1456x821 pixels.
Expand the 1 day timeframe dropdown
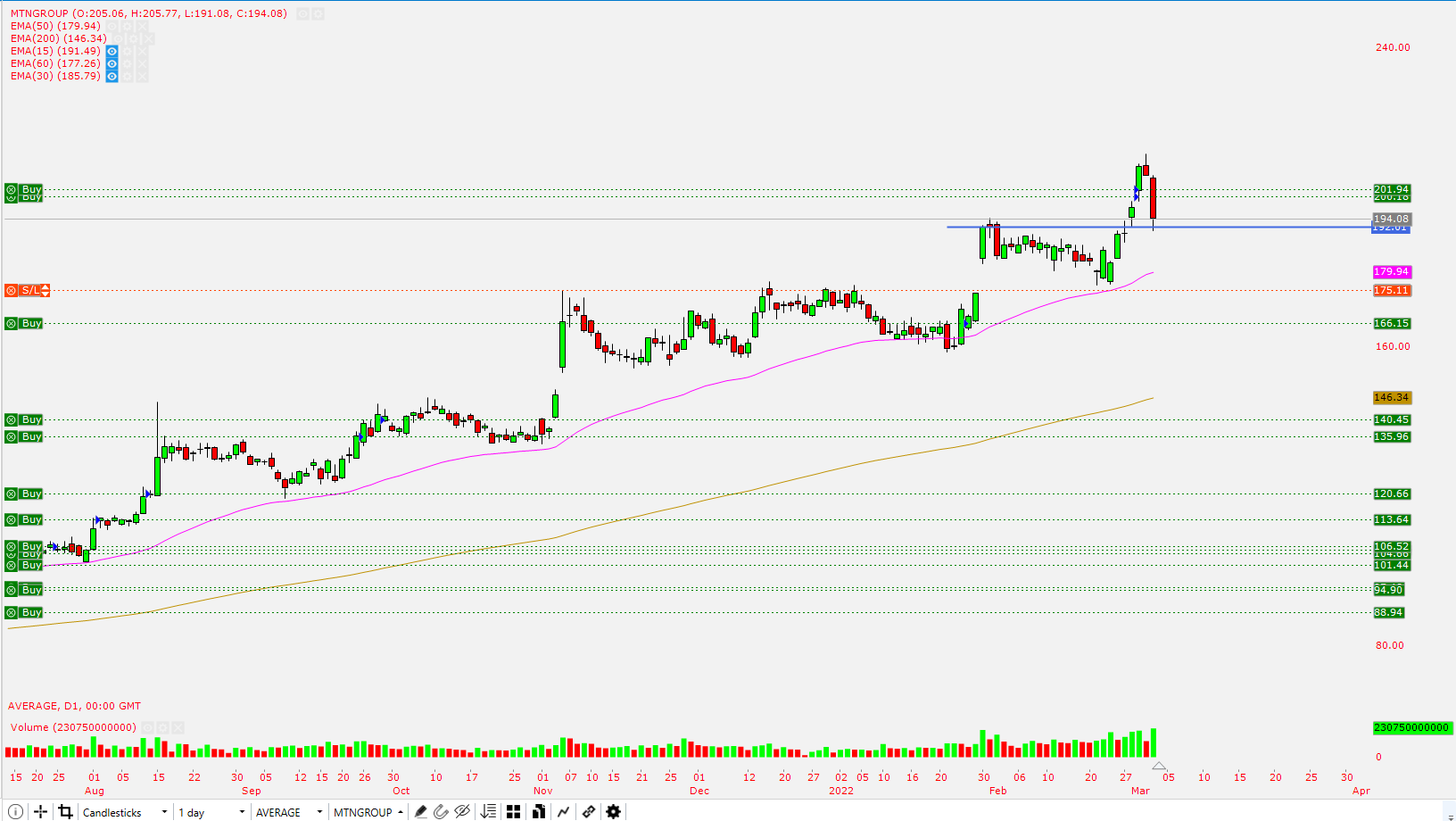coord(211,812)
